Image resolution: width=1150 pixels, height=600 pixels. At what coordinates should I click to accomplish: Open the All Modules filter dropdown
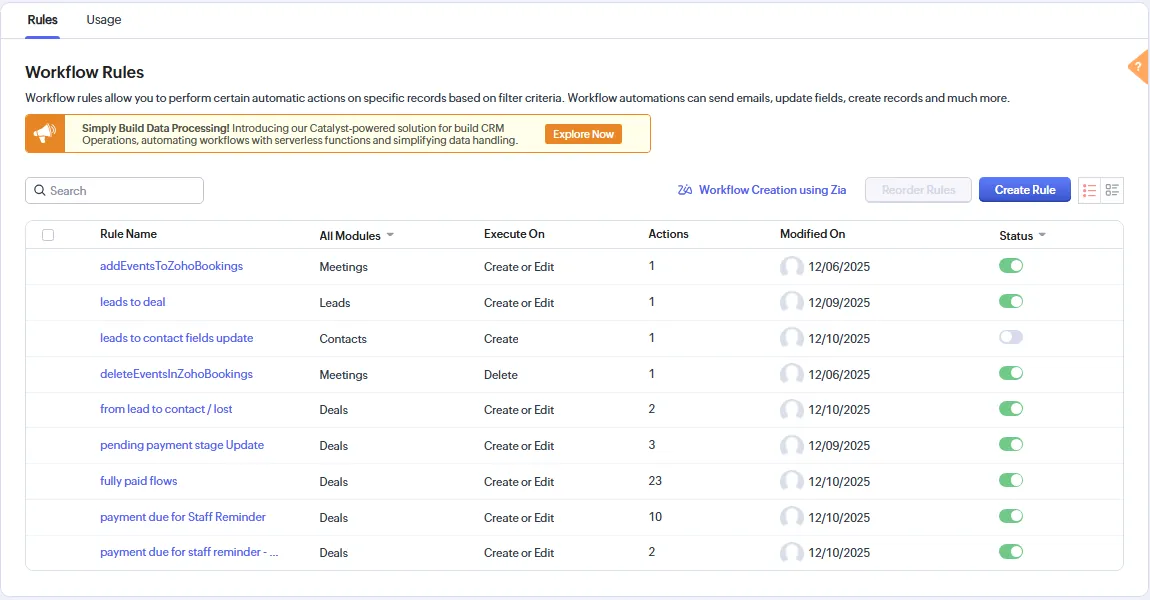356,235
